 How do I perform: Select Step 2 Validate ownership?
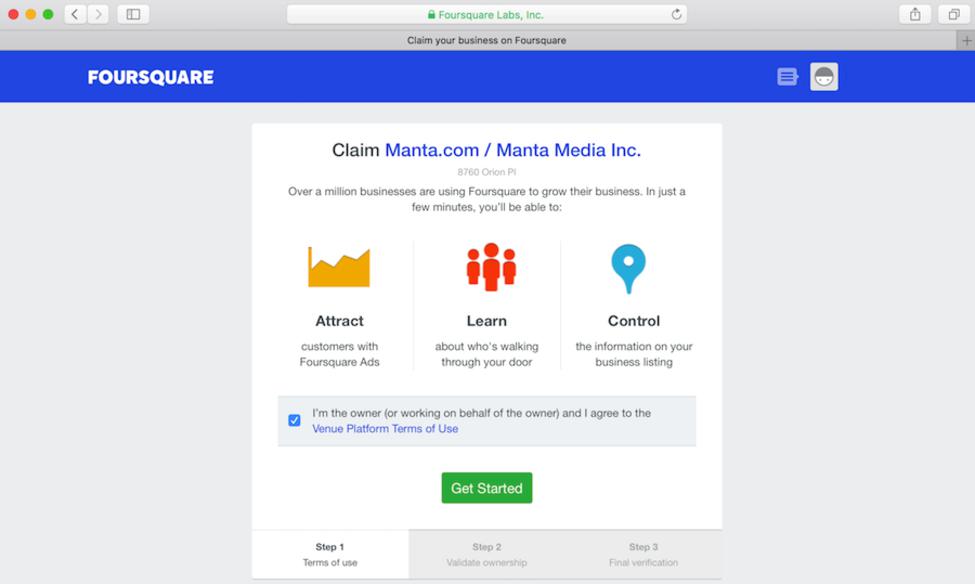487,554
